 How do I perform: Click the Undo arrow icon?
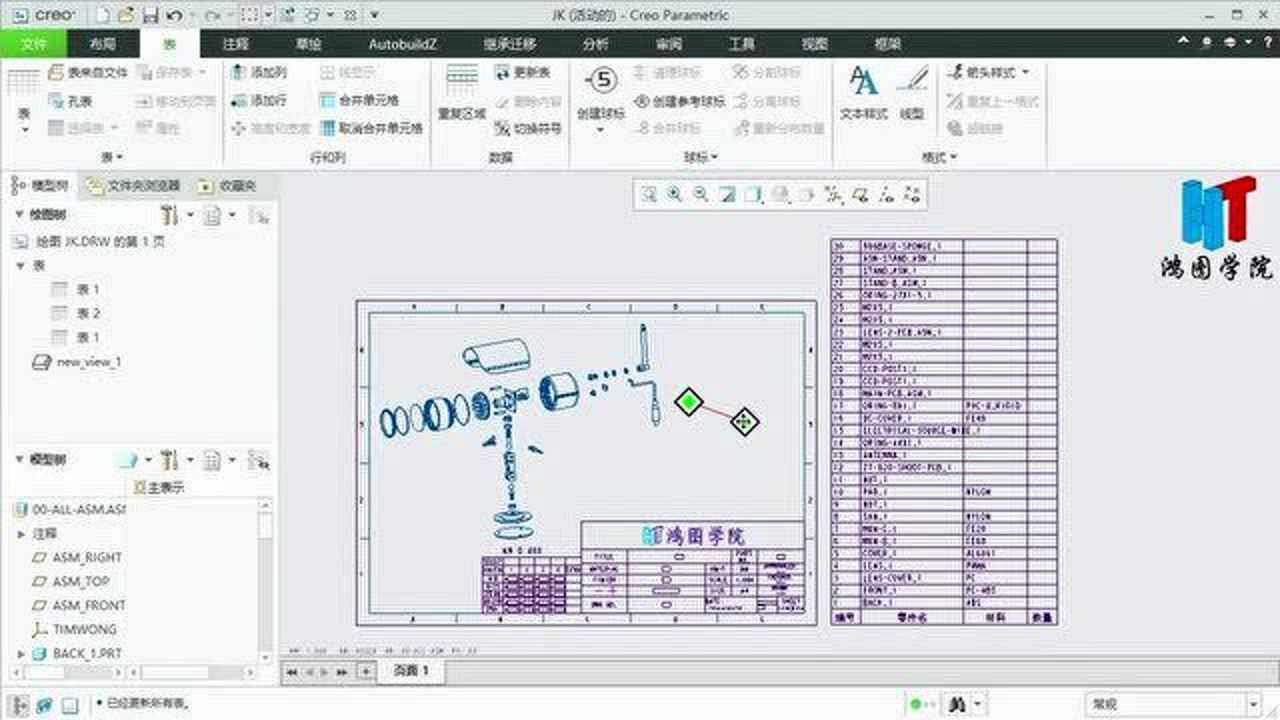point(175,15)
